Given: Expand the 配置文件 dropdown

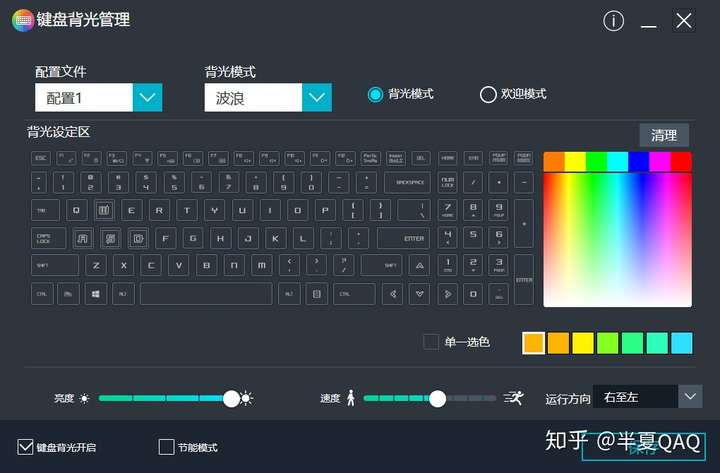Looking at the screenshot, I should (x=147, y=97).
